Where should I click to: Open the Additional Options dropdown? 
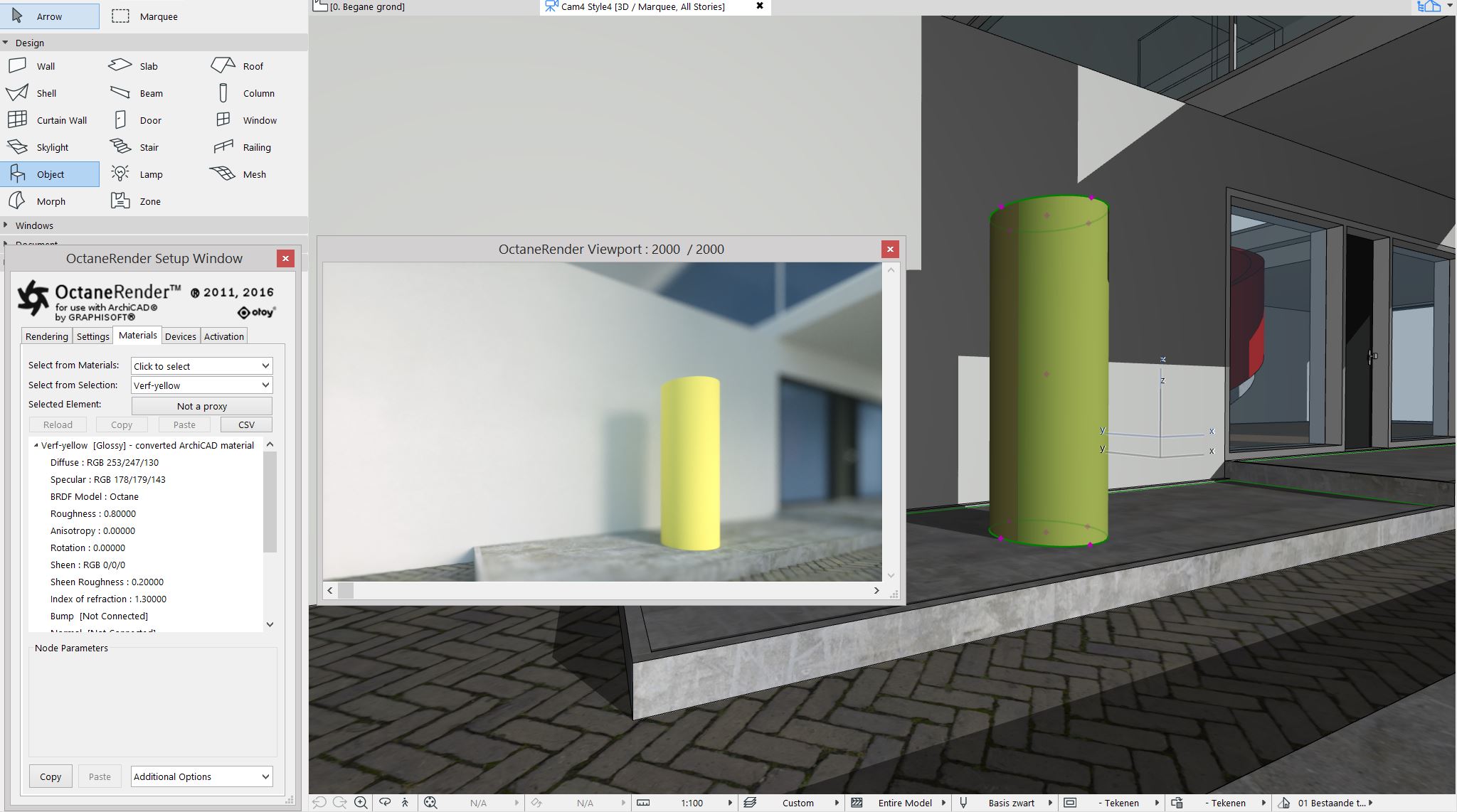pos(201,776)
